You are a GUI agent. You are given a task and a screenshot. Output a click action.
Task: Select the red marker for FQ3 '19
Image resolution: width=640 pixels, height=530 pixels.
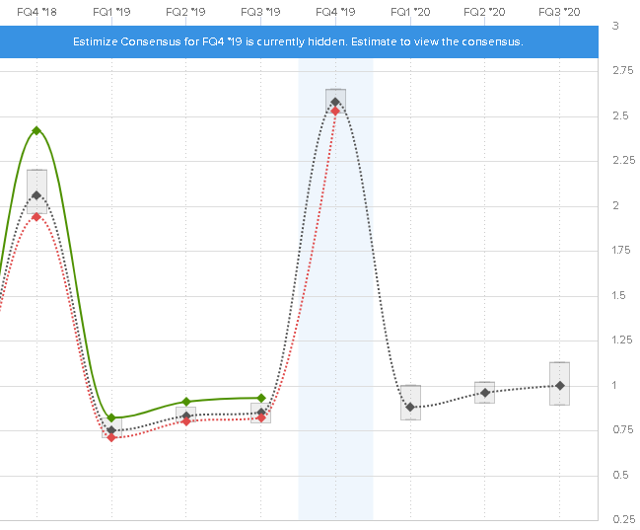pos(261,418)
